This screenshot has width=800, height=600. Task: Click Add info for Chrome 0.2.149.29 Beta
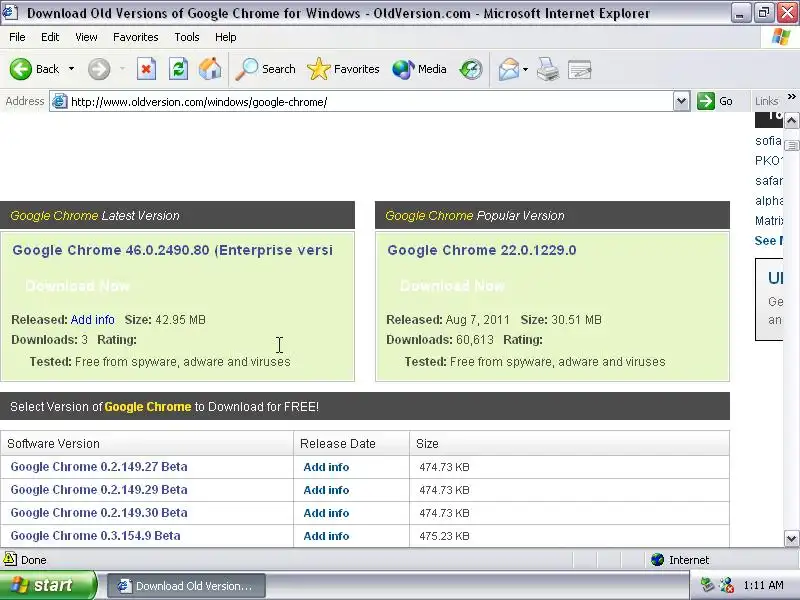326,490
